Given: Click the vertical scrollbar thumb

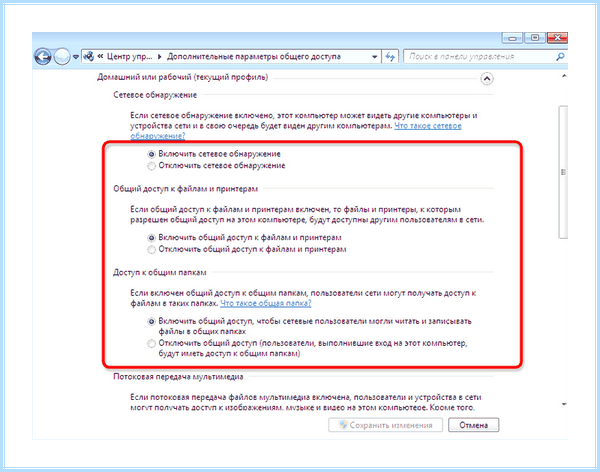Looking at the screenshot, I should [x=563, y=172].
